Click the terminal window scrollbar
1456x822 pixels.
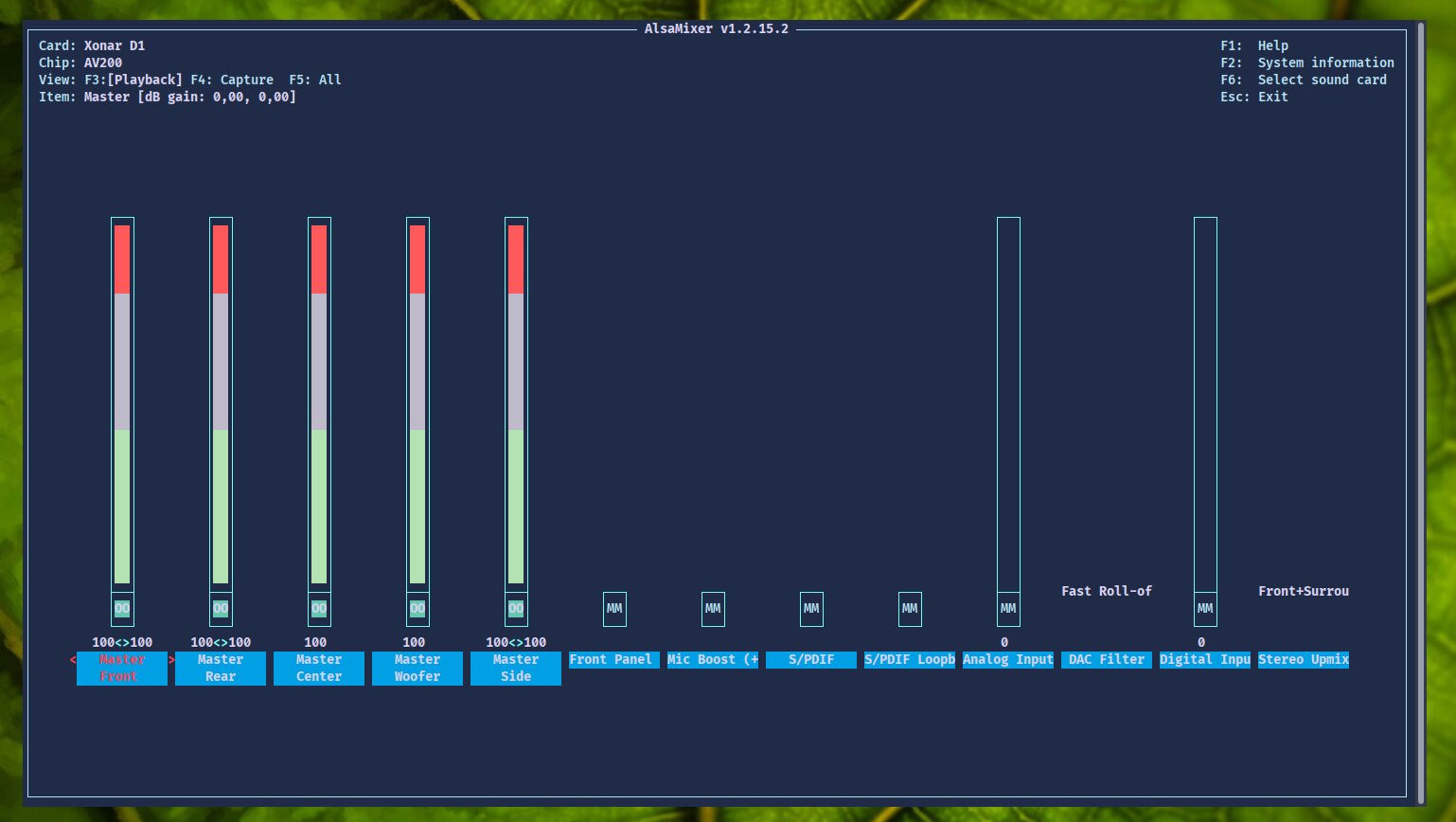point(1421,413)
